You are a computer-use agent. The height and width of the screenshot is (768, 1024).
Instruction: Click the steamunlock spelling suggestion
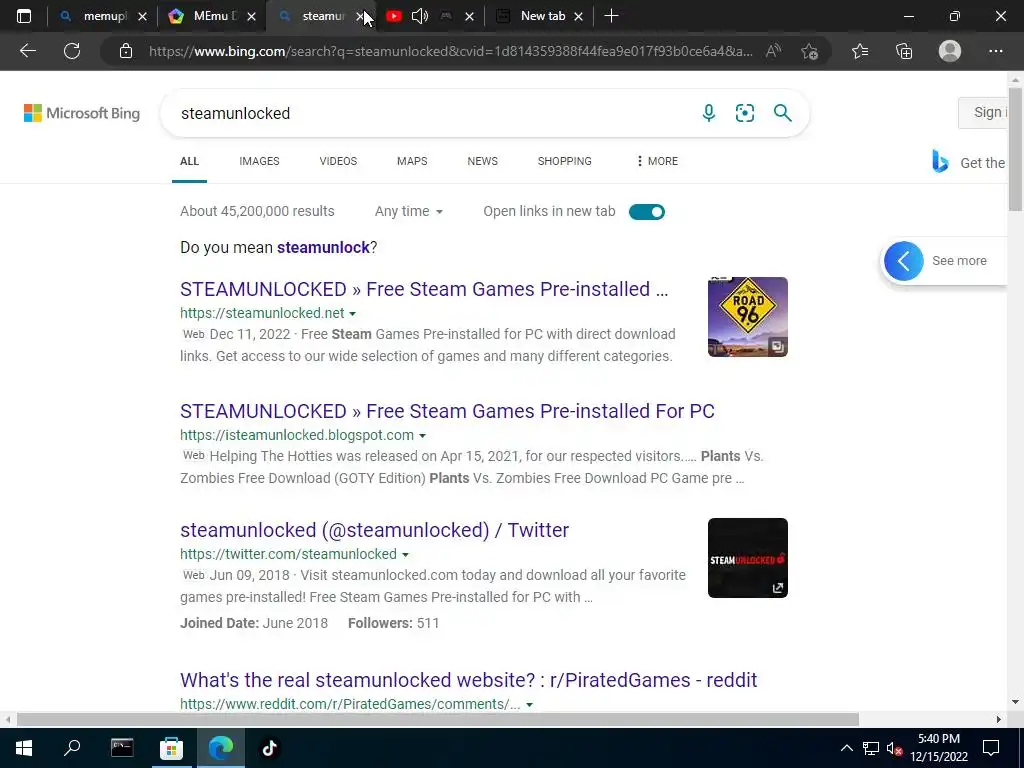(x=323, y=248)
